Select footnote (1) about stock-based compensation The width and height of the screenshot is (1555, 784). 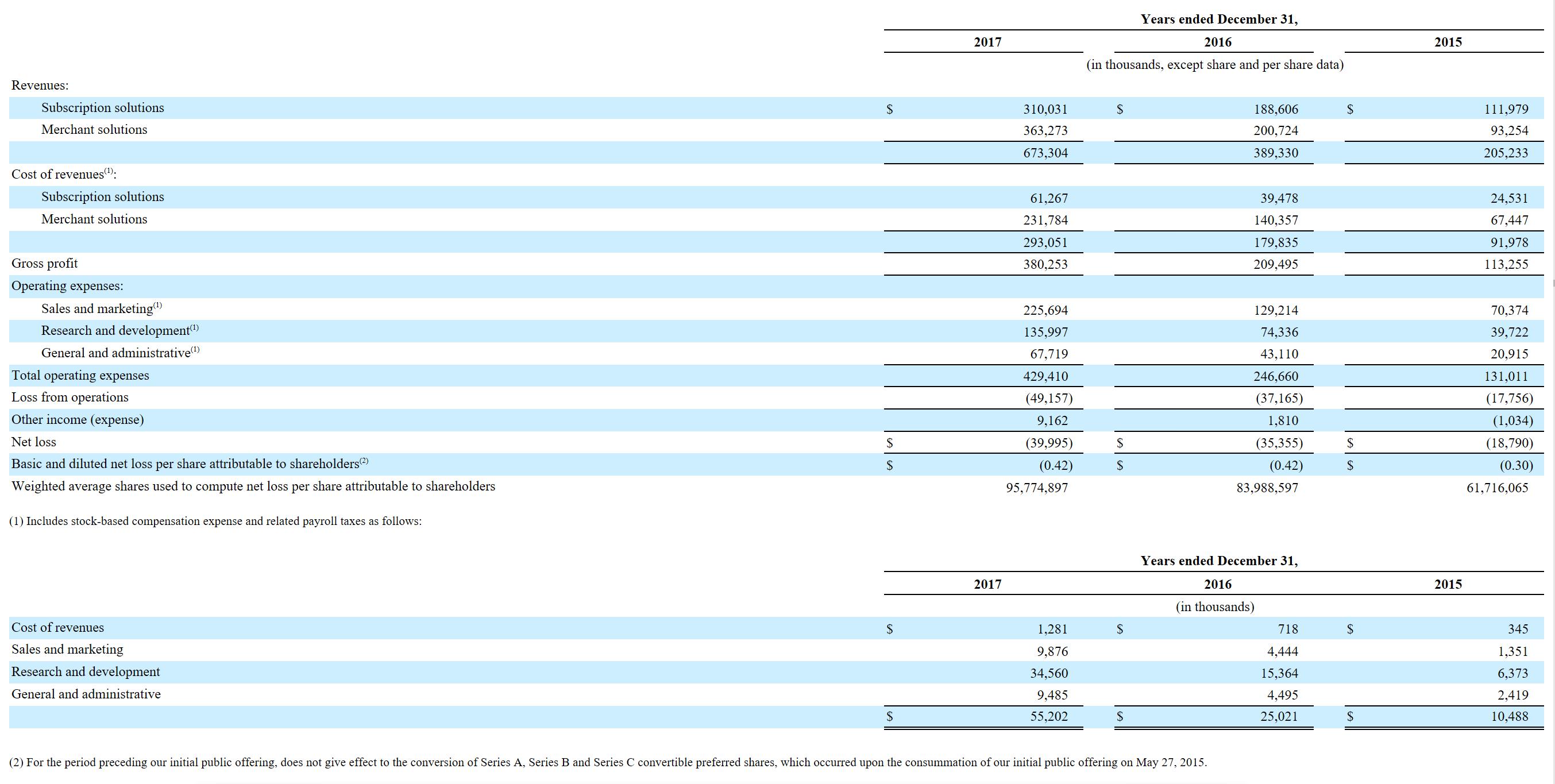[215, 521]
